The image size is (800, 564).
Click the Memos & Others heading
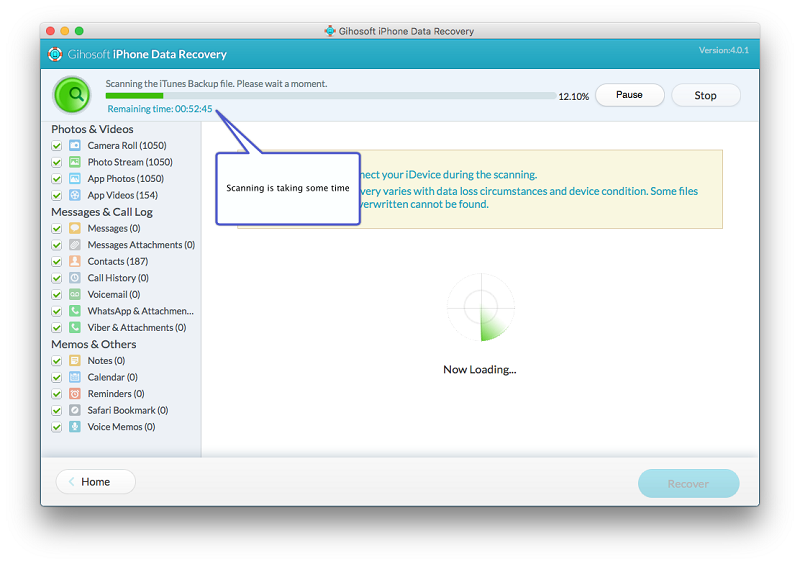(94, 344)
